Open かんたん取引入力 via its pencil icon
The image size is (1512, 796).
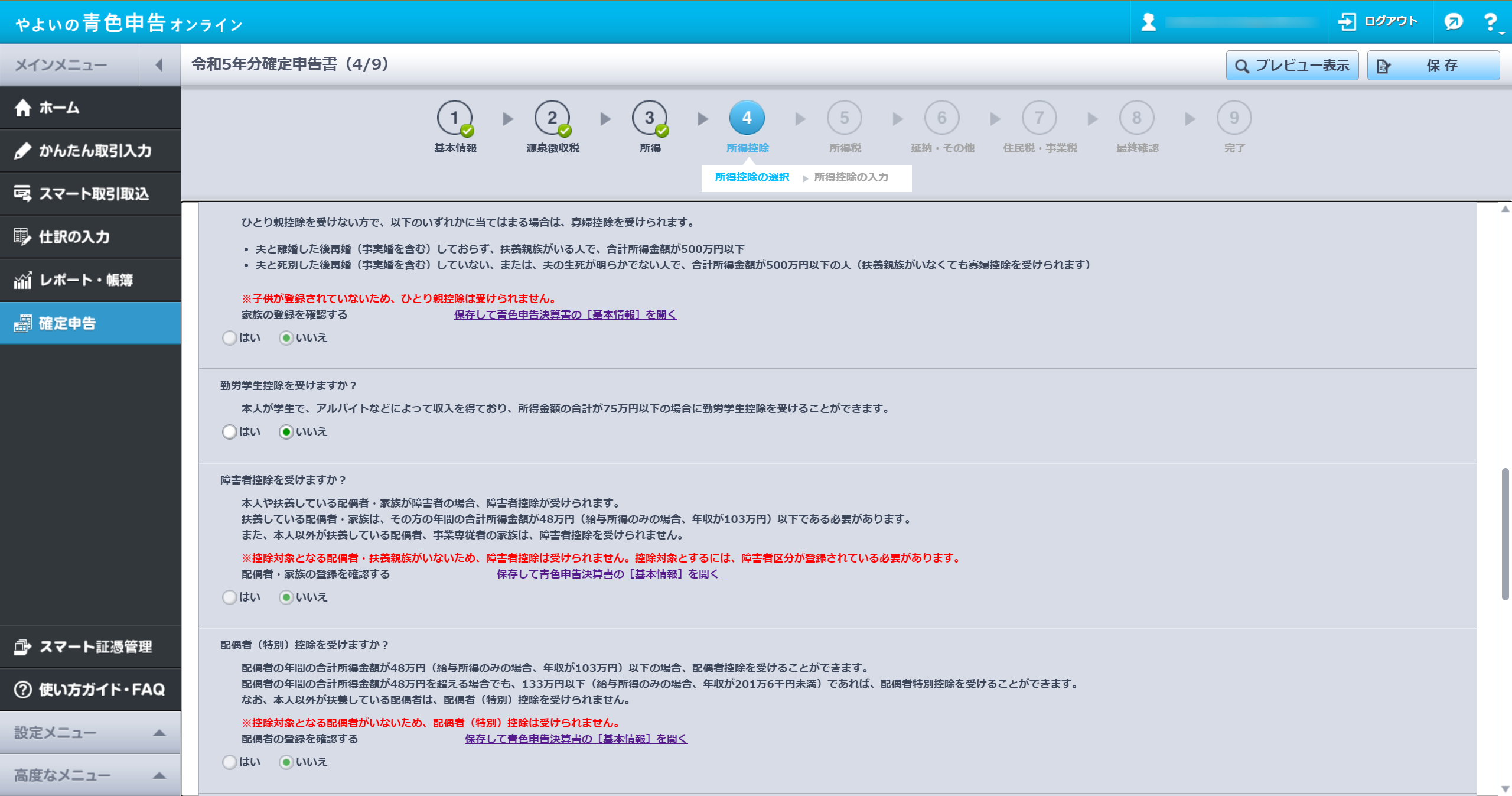click(23, 151)
